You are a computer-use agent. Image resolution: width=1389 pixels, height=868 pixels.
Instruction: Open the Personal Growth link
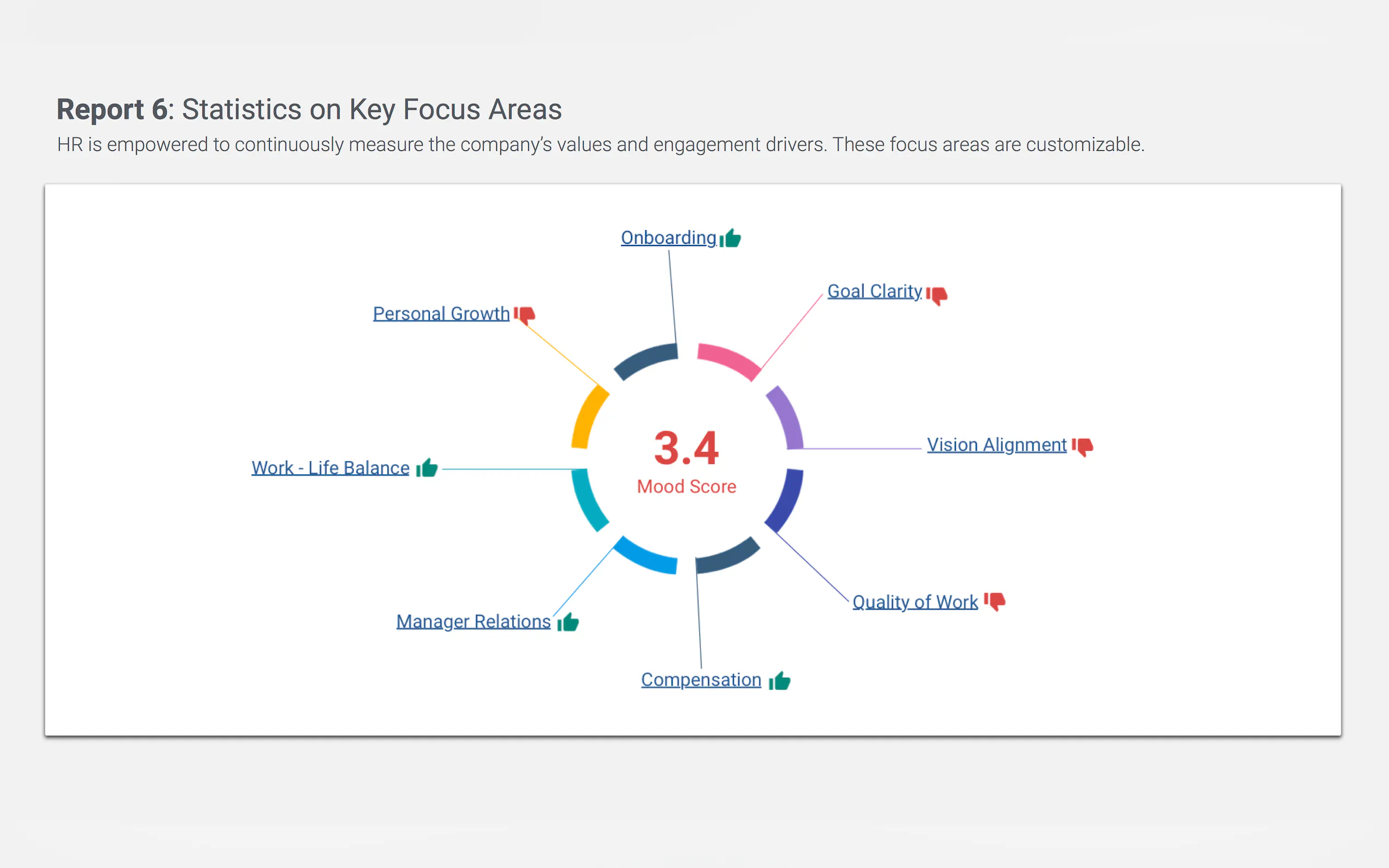tap(441, 313)
